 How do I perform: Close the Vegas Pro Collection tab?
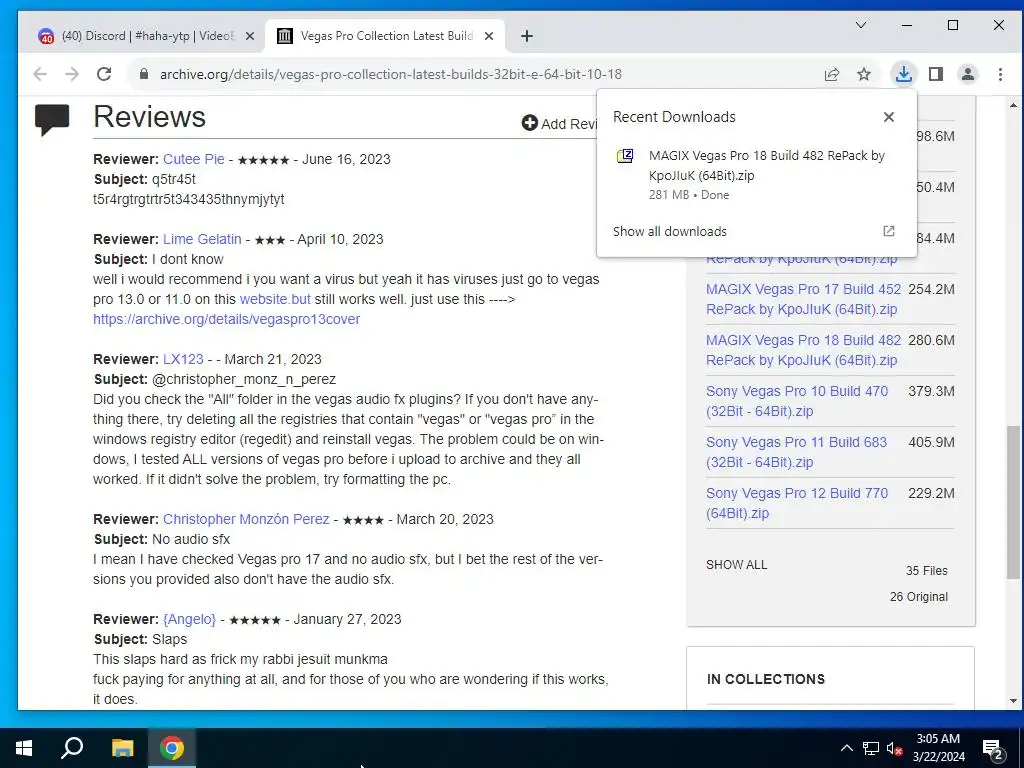pyautogui.click(x=488, y=36)
